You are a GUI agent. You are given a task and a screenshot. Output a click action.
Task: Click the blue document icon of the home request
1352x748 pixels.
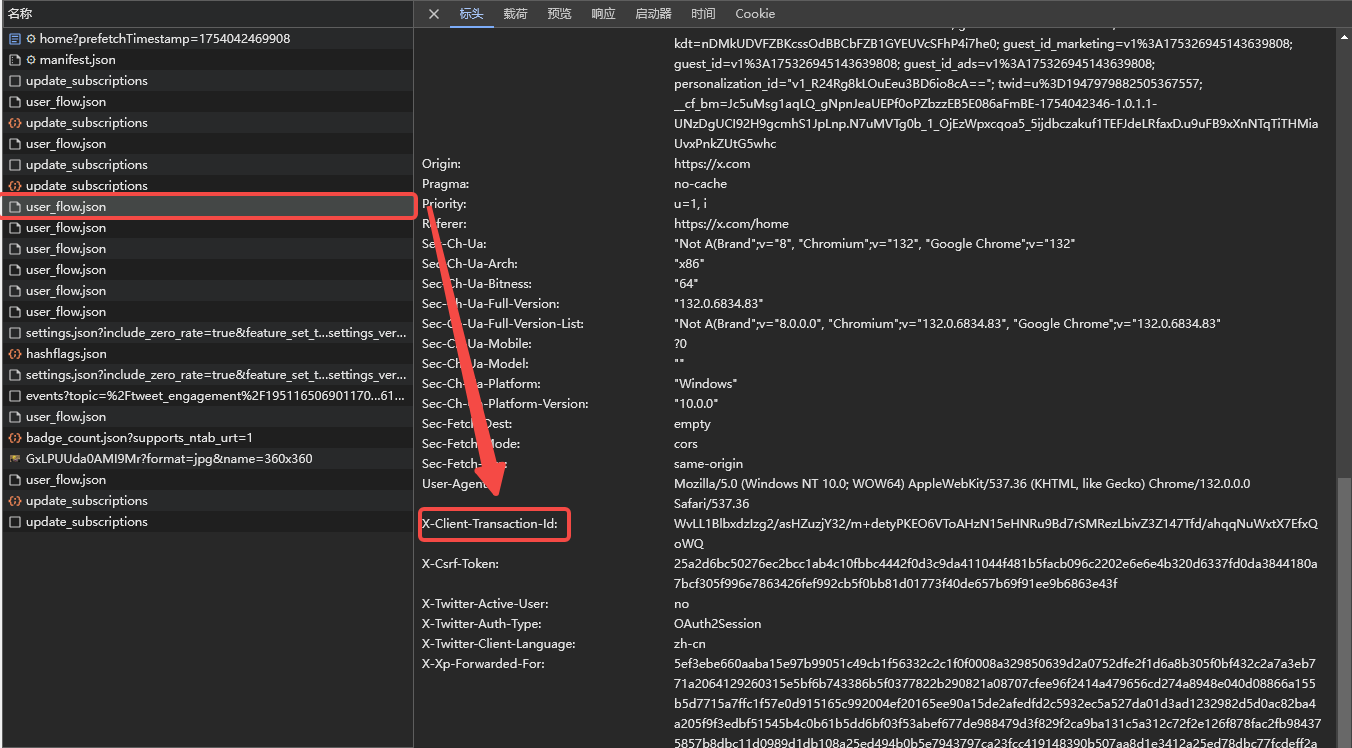[x=15, y=38]
